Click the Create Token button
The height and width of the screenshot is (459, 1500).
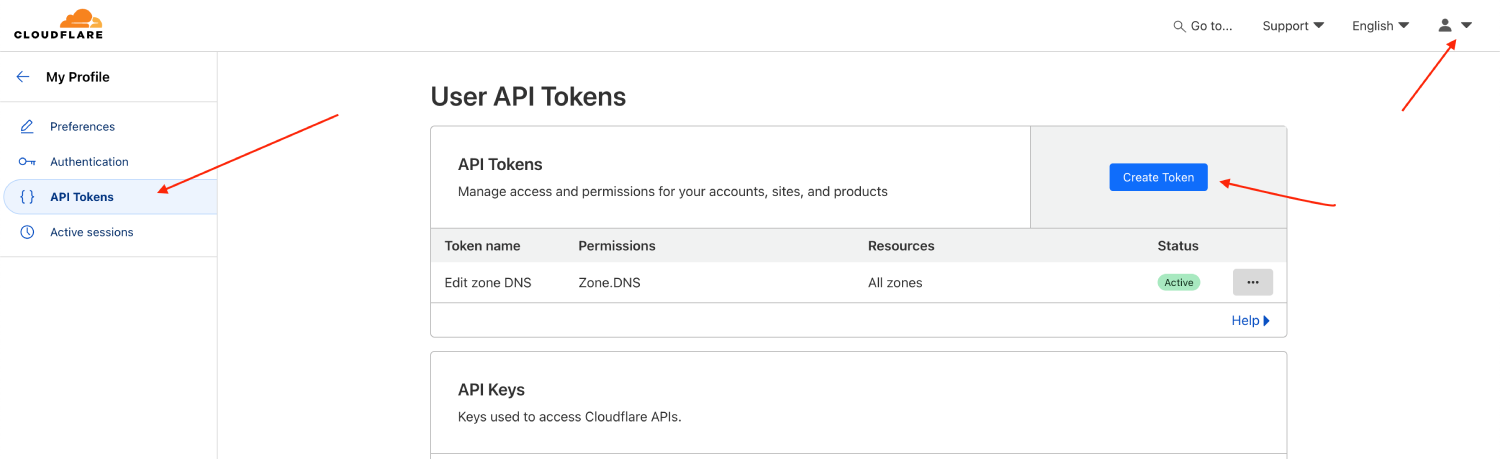[1158, 177]
